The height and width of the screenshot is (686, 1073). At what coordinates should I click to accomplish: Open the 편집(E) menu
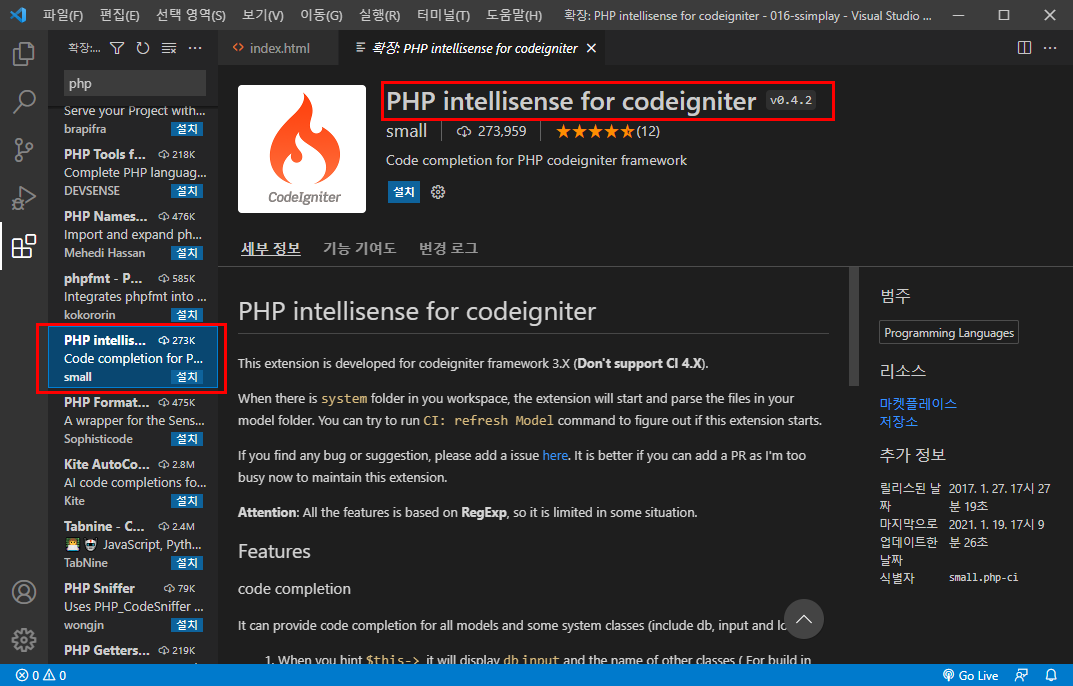(x=120, y=15)
